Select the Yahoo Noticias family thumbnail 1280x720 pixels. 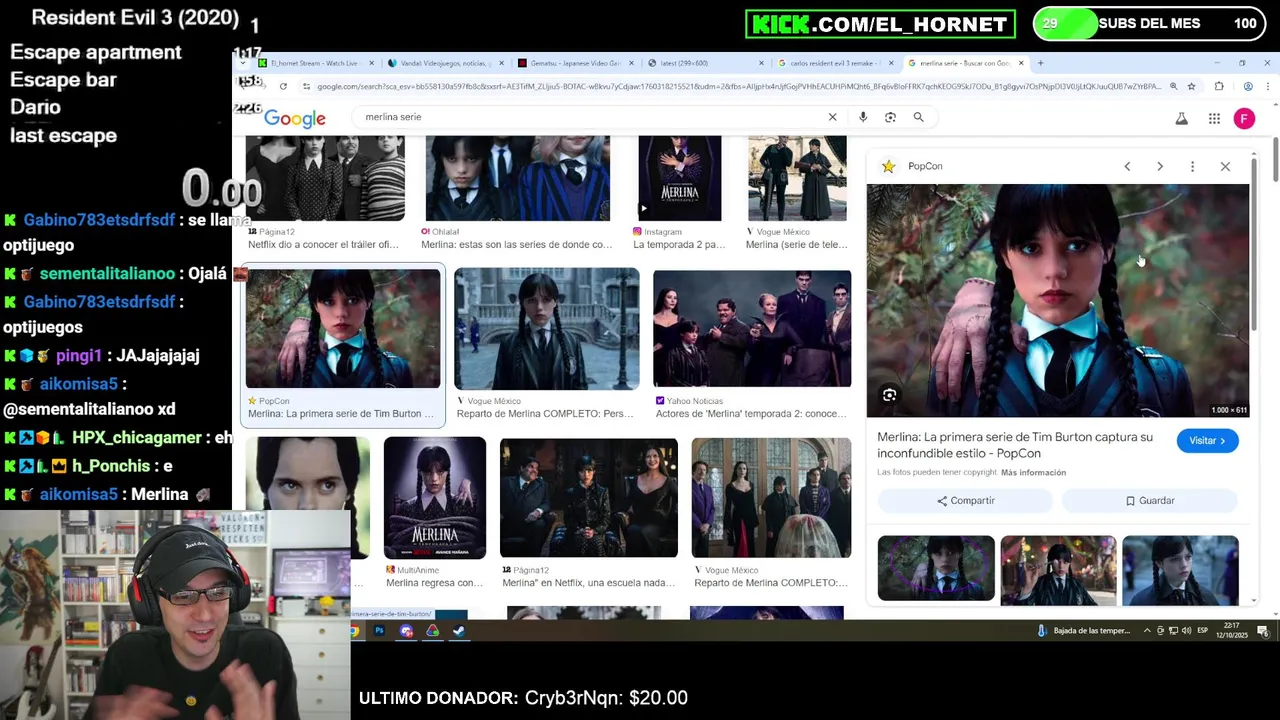coord(752,329)
